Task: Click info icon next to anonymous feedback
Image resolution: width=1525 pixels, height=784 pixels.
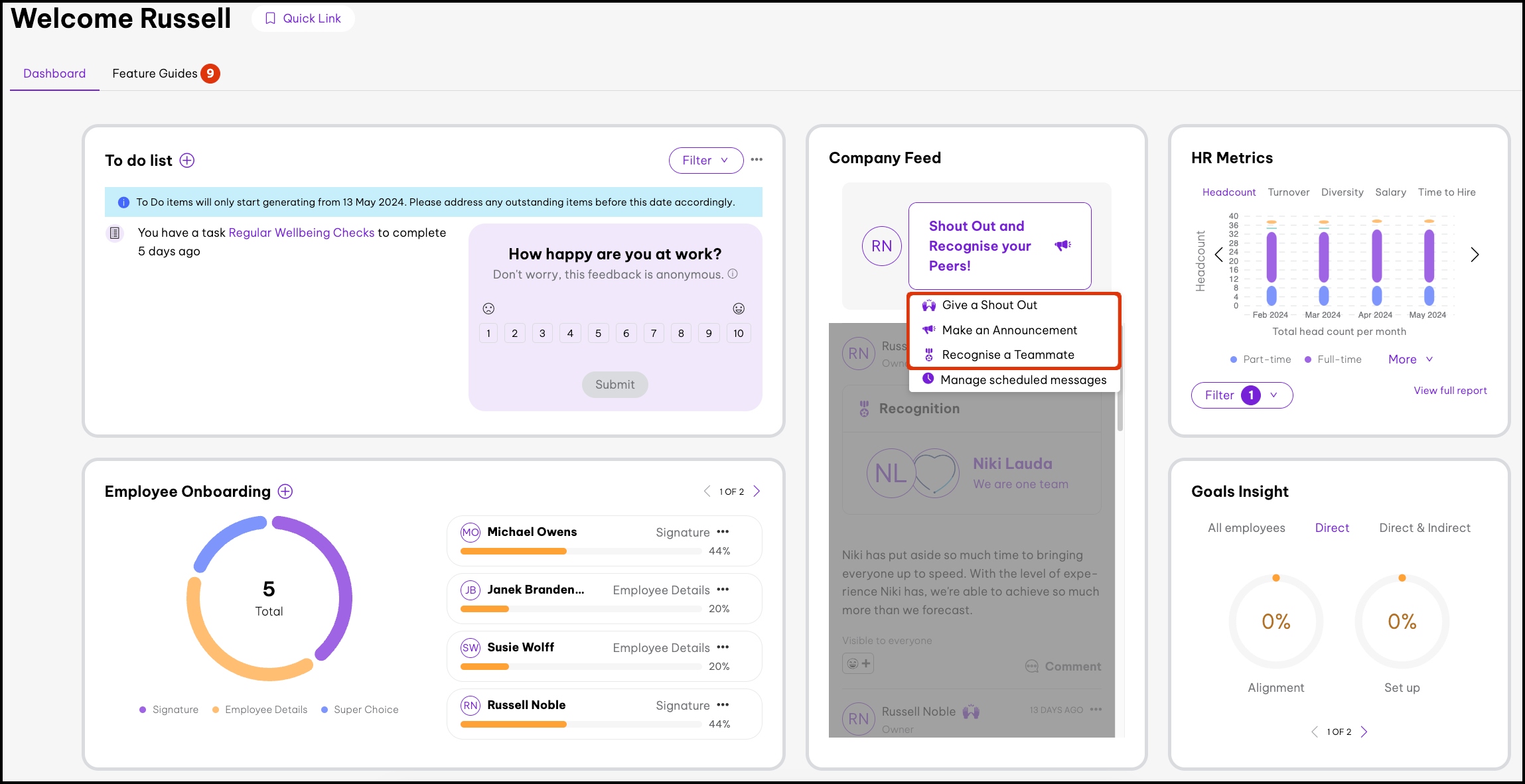Action: [733, 274]
